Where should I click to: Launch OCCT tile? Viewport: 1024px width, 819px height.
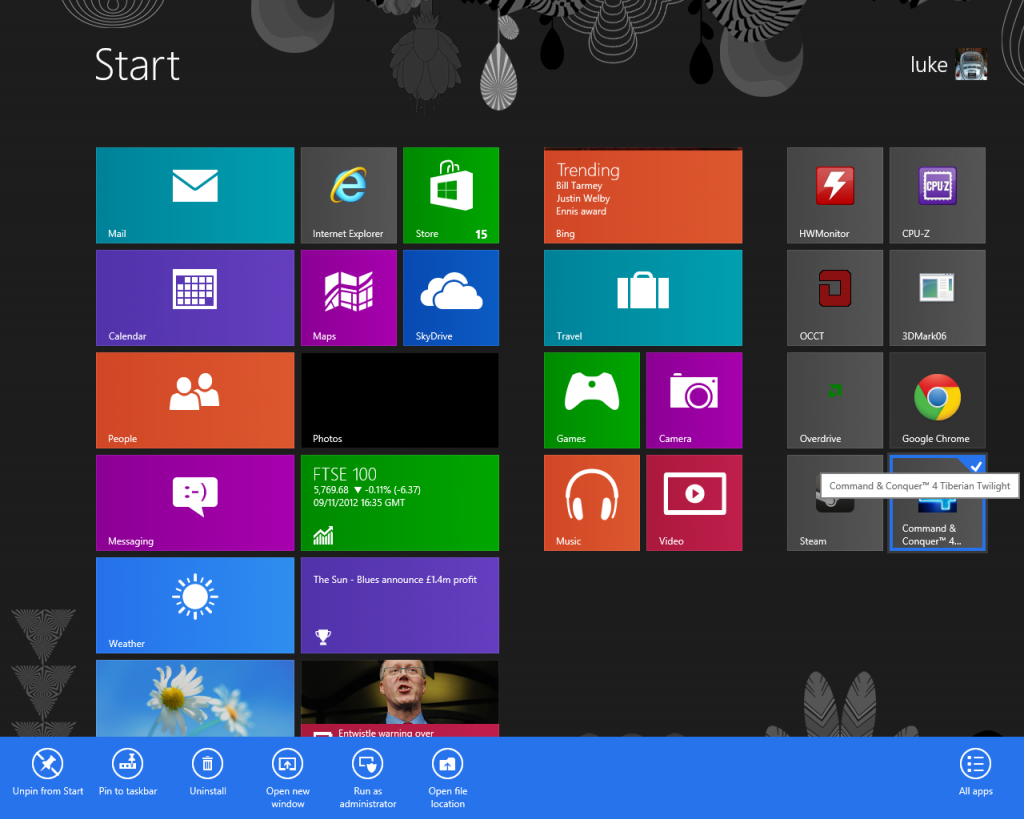tap(835, 298)
